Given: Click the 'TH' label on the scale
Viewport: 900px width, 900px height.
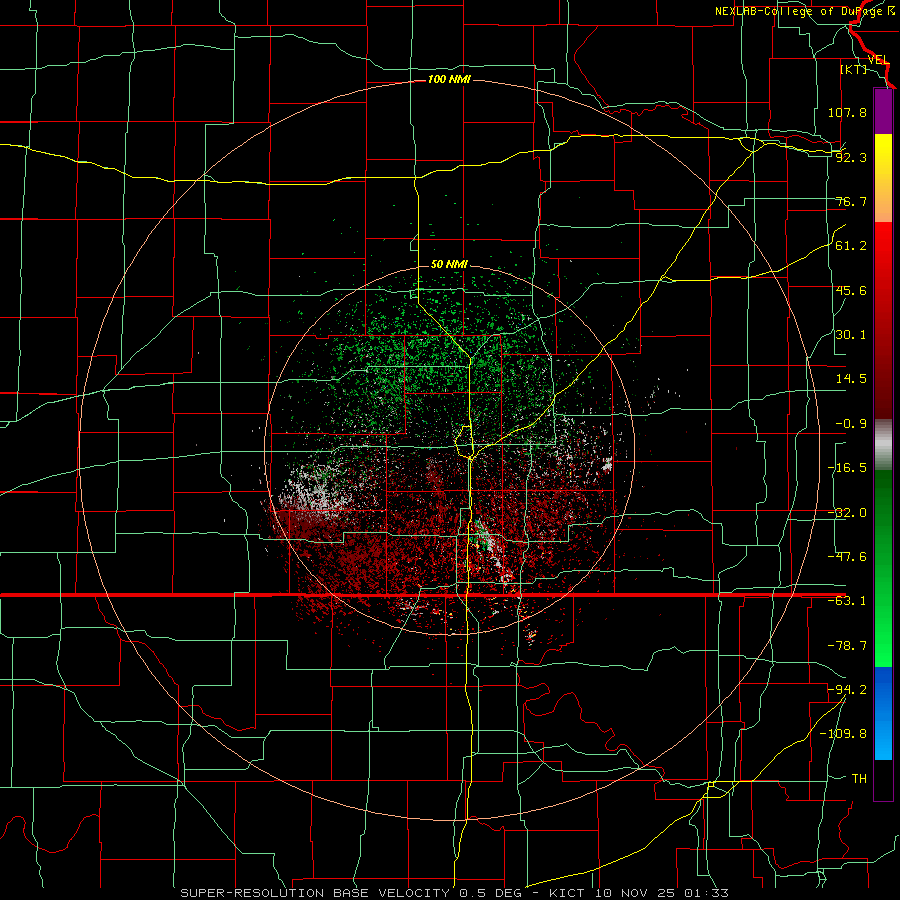Looking at the screenshot, I should 859,778.
